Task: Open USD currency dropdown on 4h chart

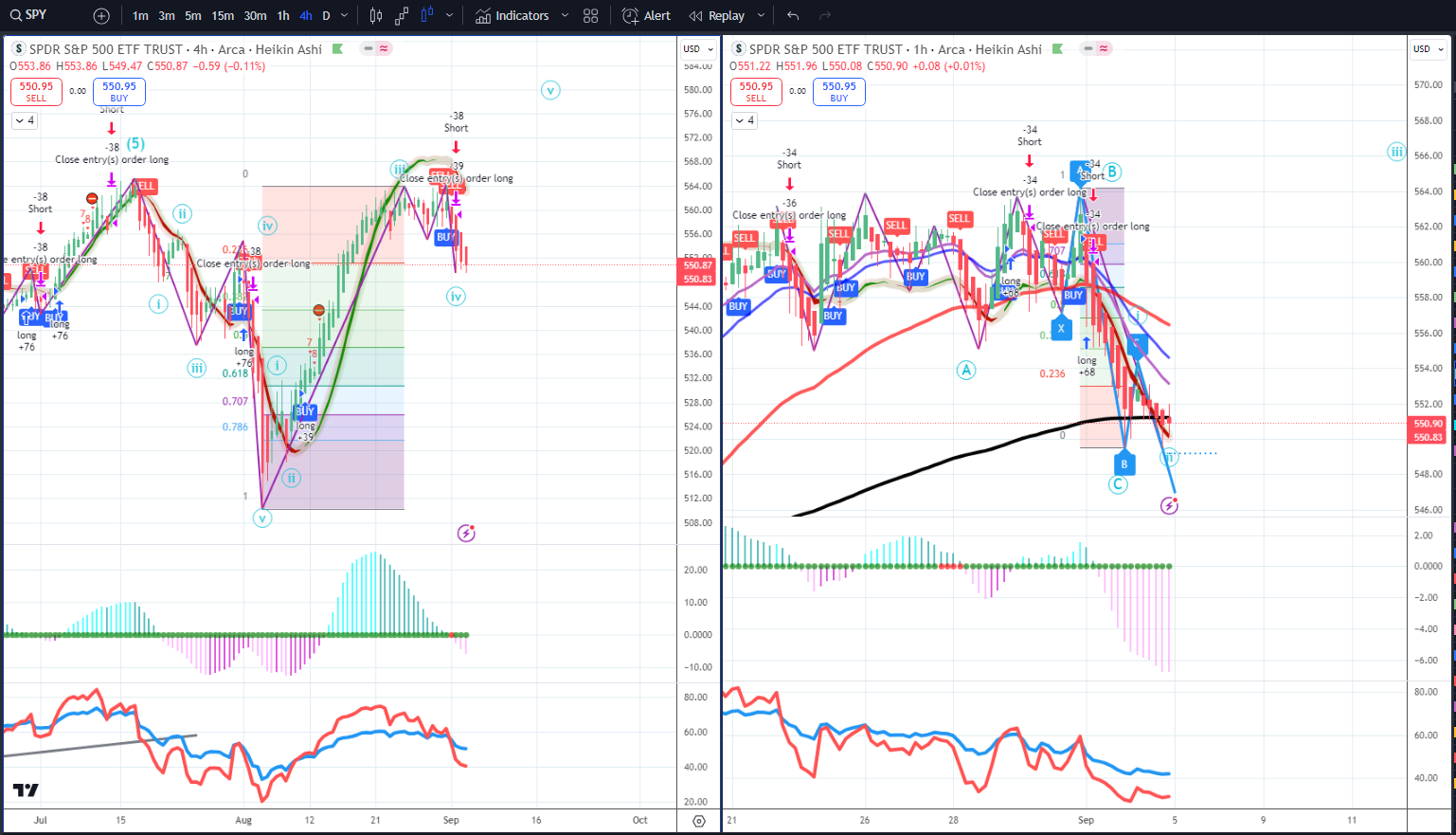Action: (x=698, y=49)
